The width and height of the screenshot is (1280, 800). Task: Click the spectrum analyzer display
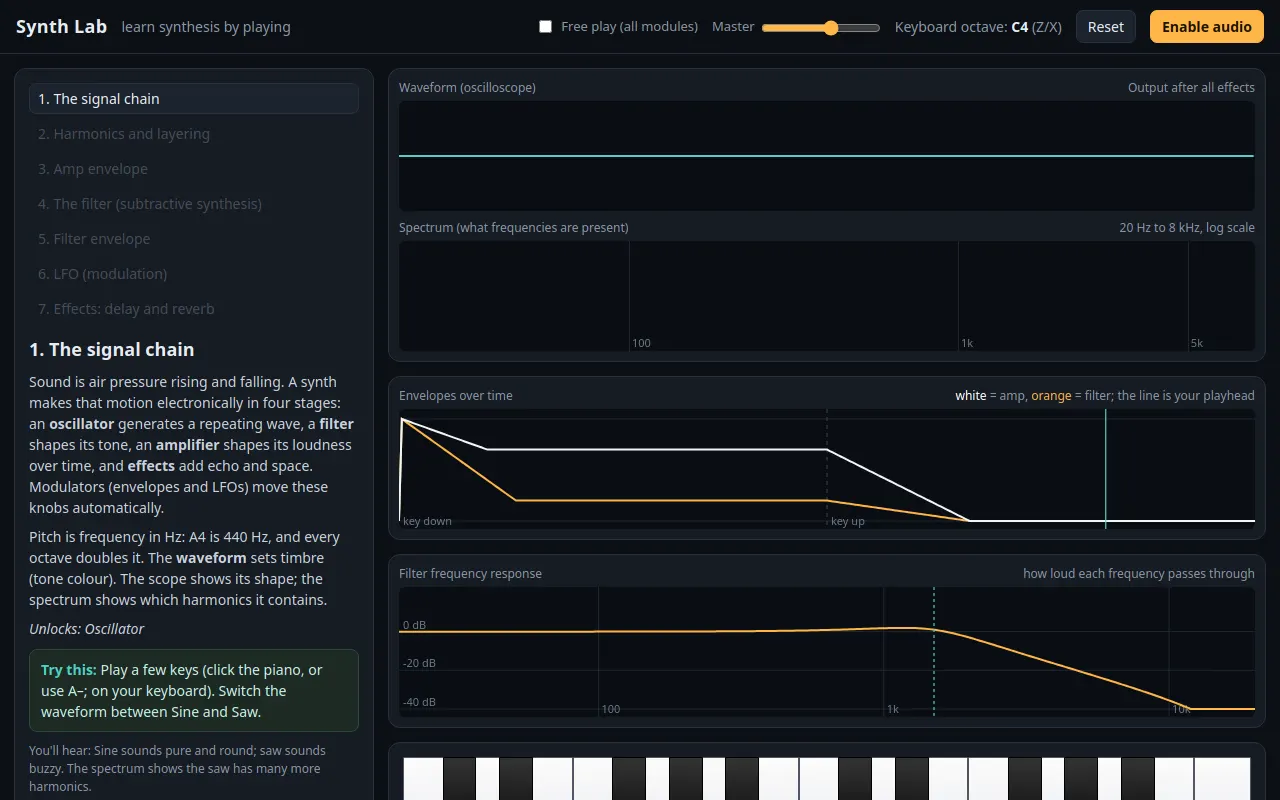pos(827,296)
